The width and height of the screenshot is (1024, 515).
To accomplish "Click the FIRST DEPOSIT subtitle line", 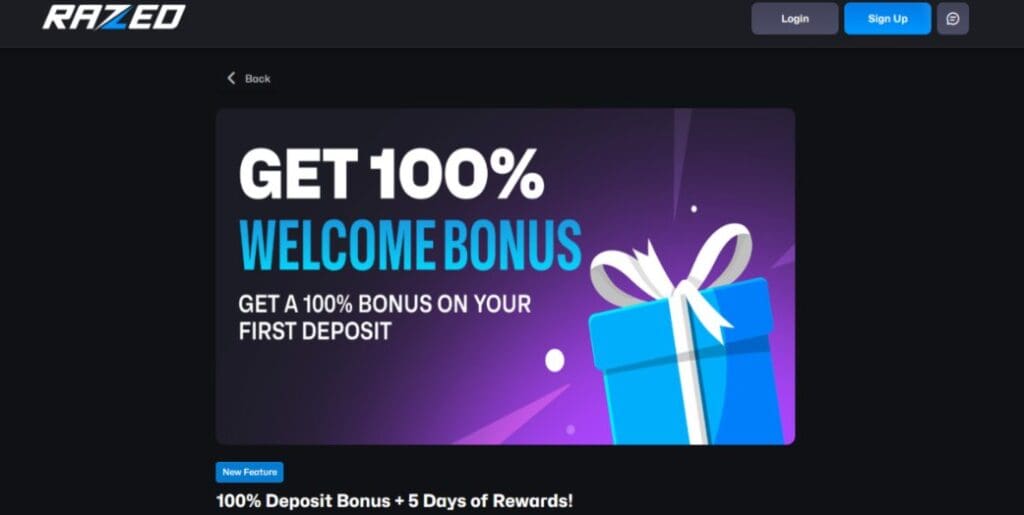I will [315, 331].
